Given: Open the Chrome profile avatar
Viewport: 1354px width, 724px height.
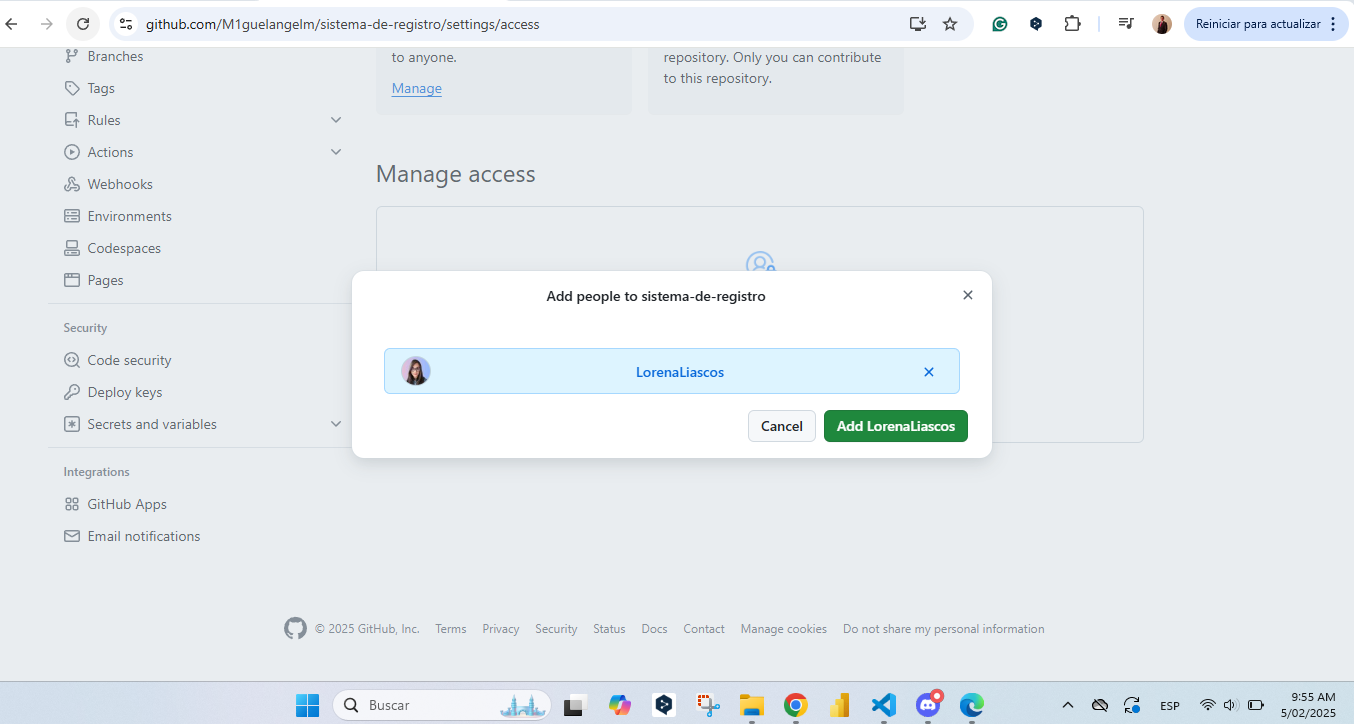Looking at the screenshot, I should 1162,24.
